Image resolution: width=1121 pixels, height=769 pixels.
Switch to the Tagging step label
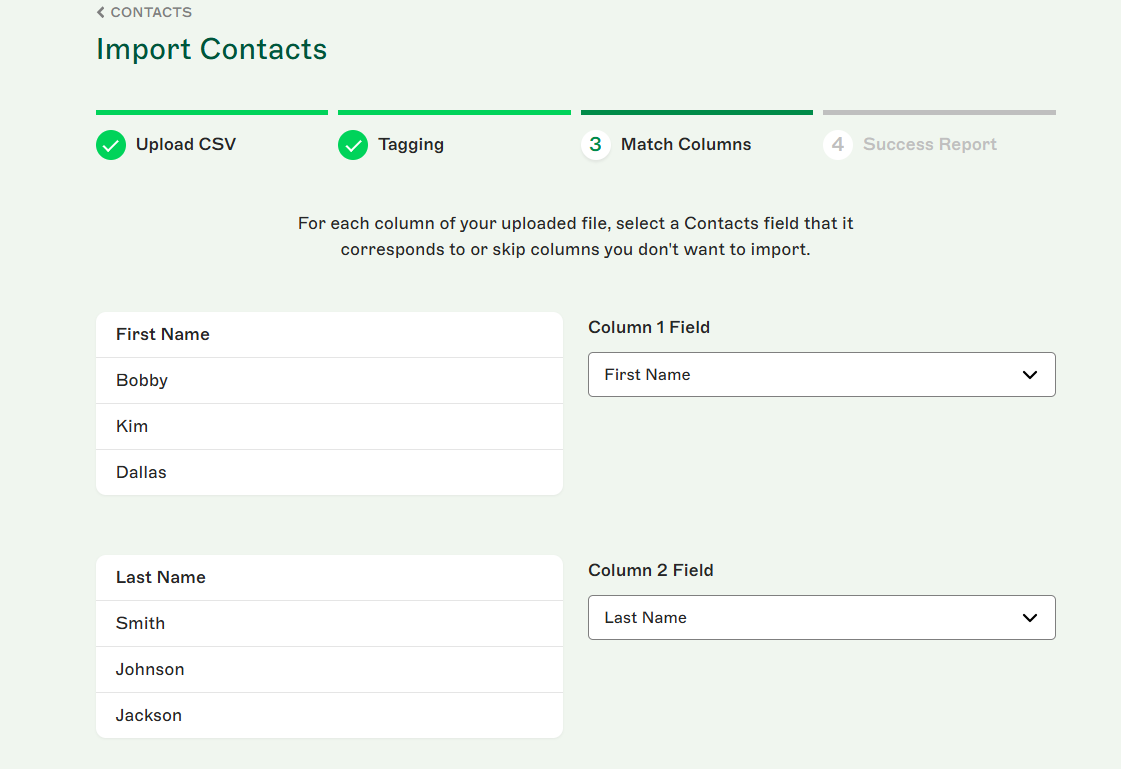[411, 144]
